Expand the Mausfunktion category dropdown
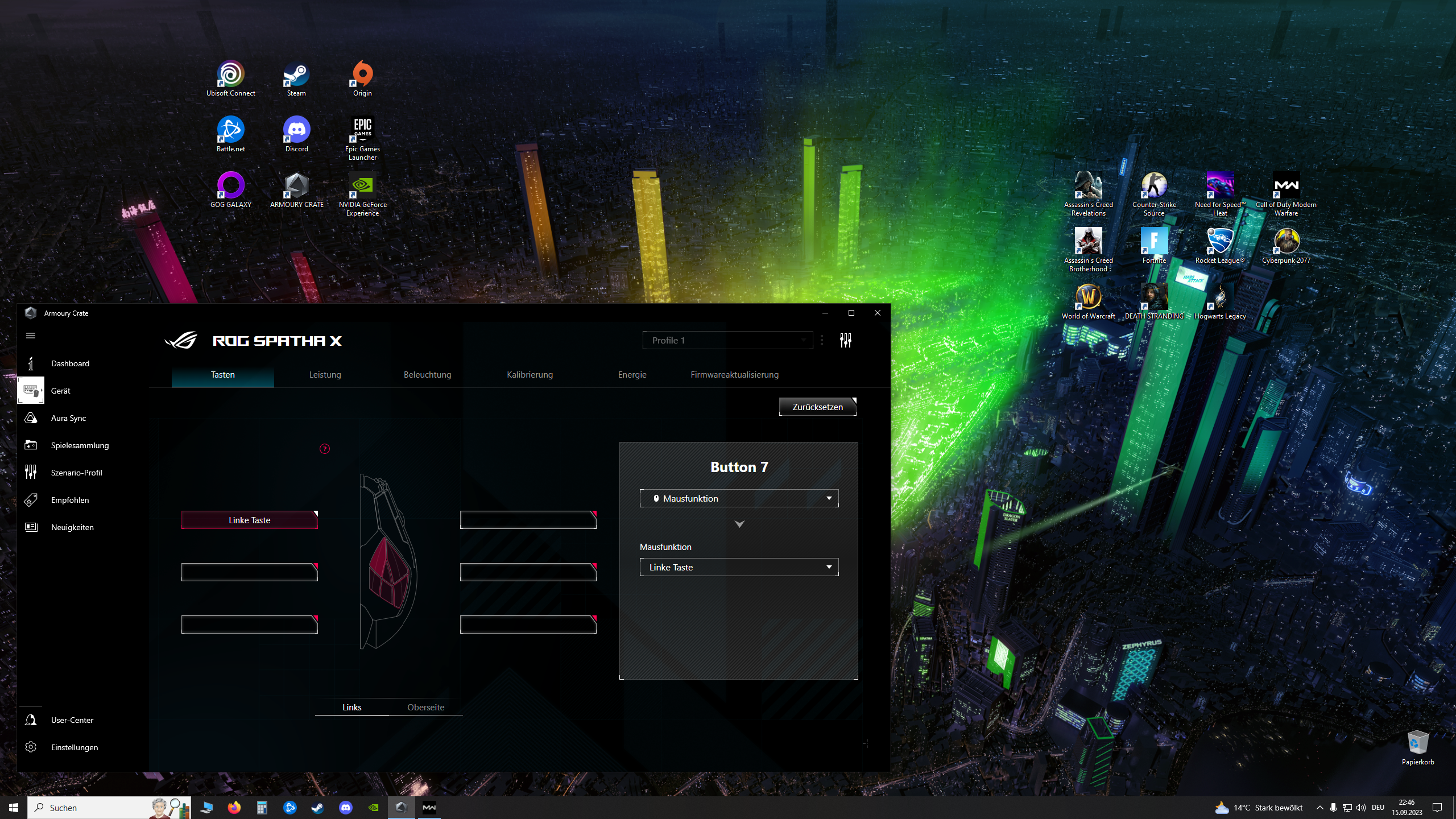Viewport: 1456px width, 819px height. coord(739,498)
